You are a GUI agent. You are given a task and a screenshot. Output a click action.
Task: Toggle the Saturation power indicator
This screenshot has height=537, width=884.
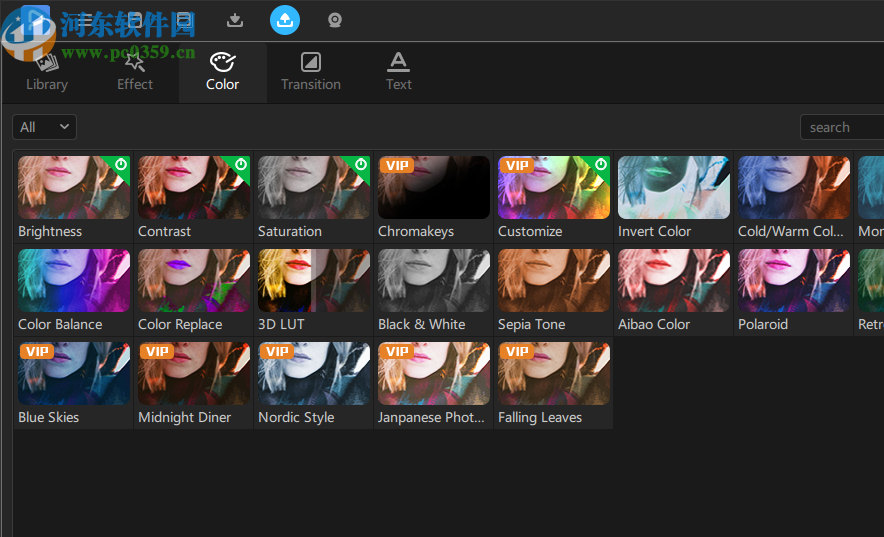pyautogui.click(x=361, y=164)
